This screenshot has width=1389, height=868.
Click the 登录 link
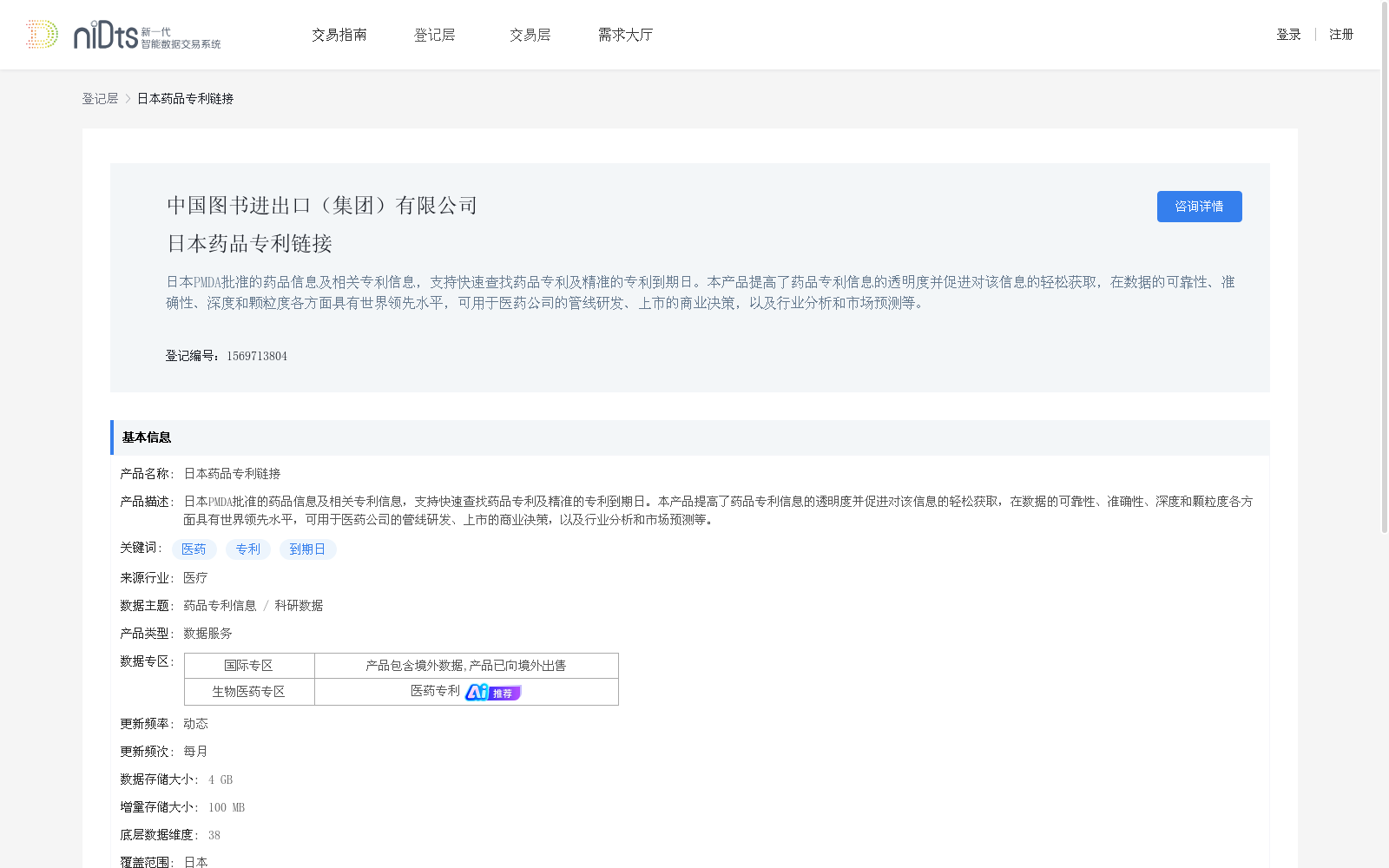point(1288,35)
